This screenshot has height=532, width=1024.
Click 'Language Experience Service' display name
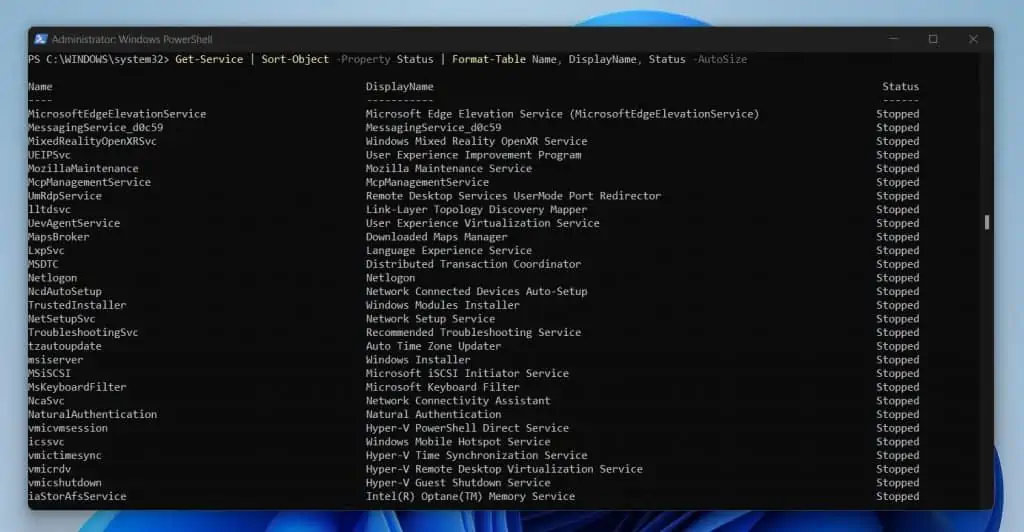click(449, 251)
